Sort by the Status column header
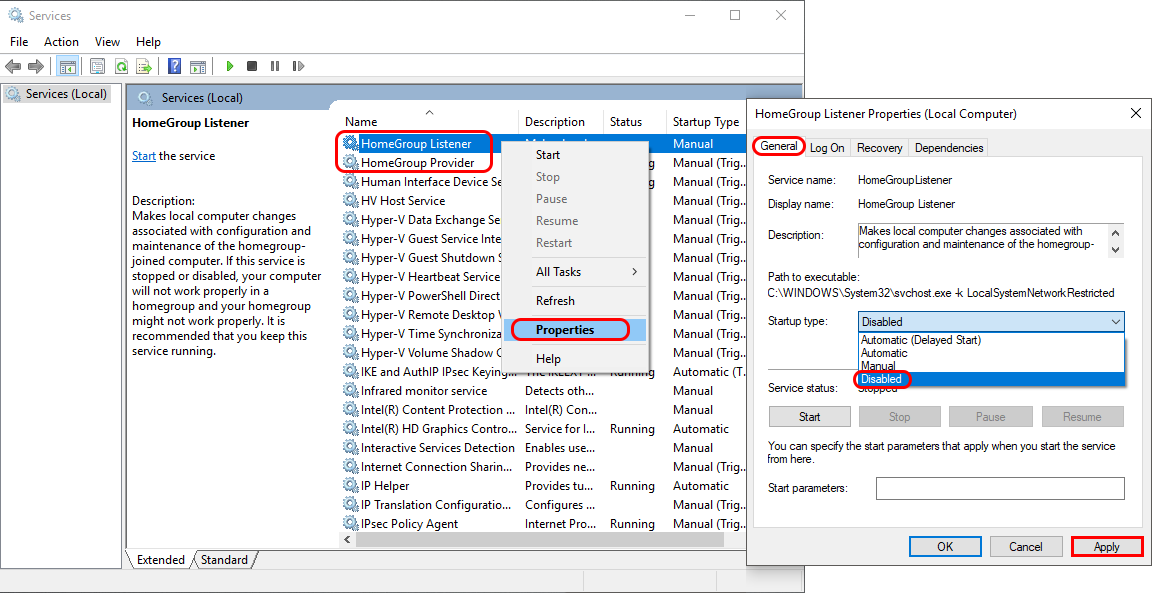This screenshot has height=593, width=1152. 634,122
